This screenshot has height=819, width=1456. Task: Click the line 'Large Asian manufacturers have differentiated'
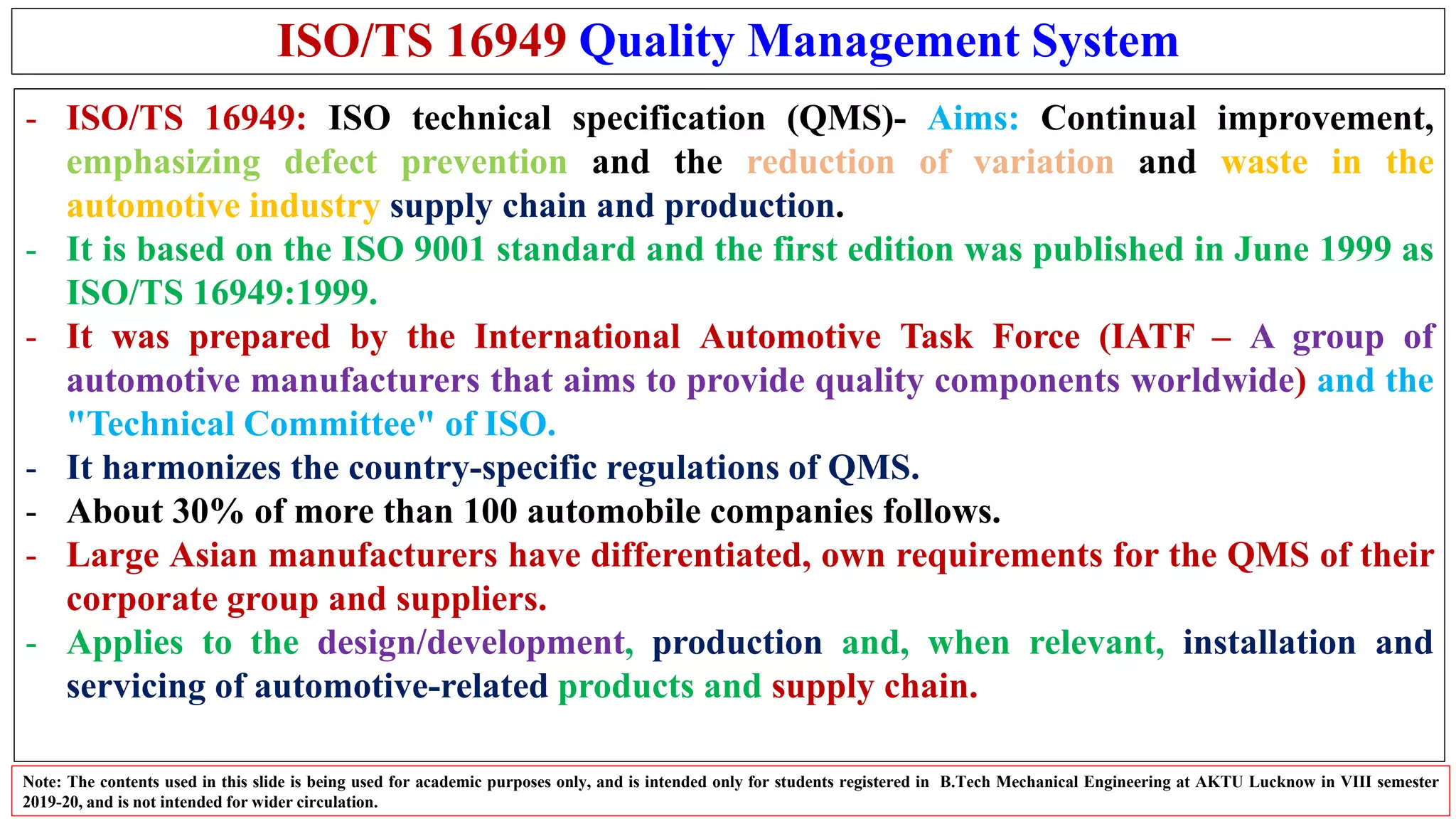coord(439,556)
